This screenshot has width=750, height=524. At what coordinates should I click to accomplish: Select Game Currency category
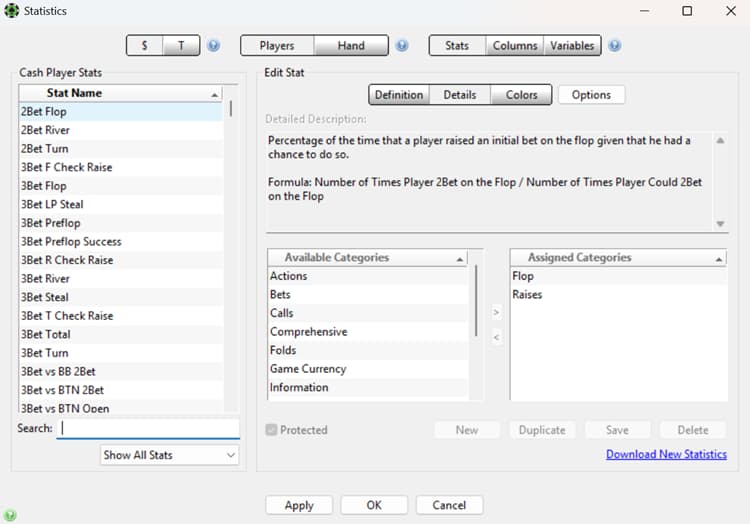[x=367, y=369]
